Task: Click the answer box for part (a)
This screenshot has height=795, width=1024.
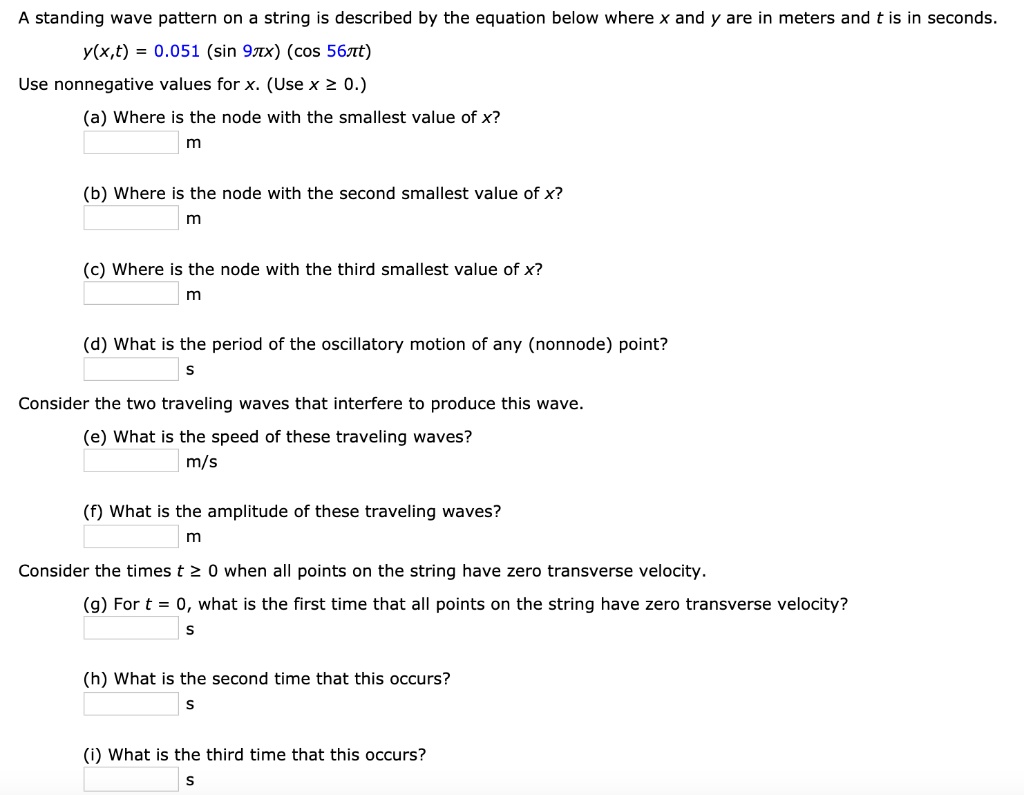Action: tap(131, 142)
